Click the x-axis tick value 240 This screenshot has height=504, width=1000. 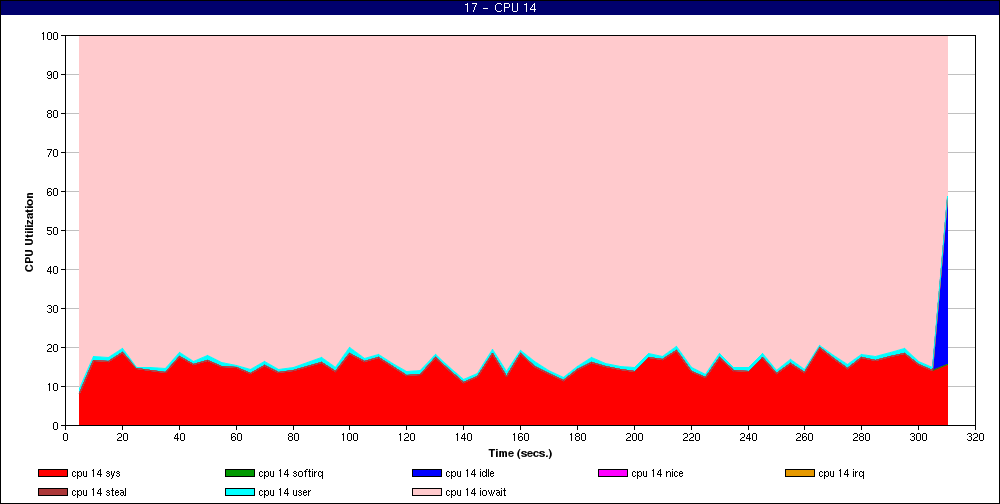pos(748,438)
